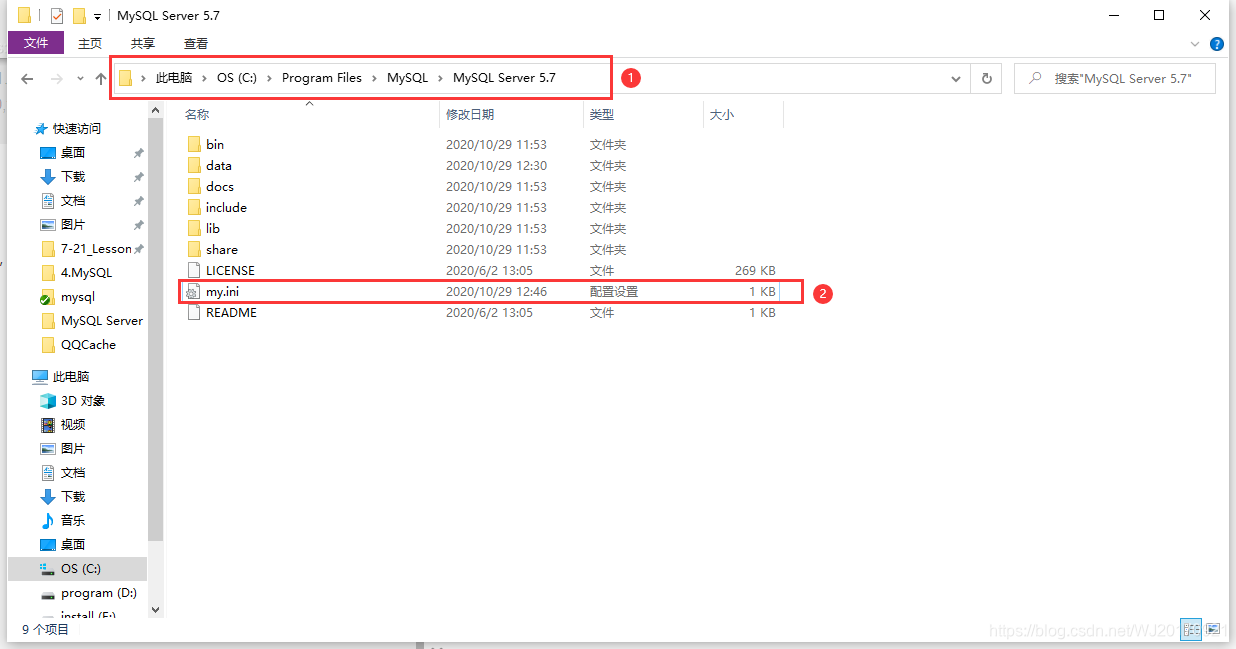Select the README file icon
Viewport: 1236px width, 649px height.
click(194, 312)
